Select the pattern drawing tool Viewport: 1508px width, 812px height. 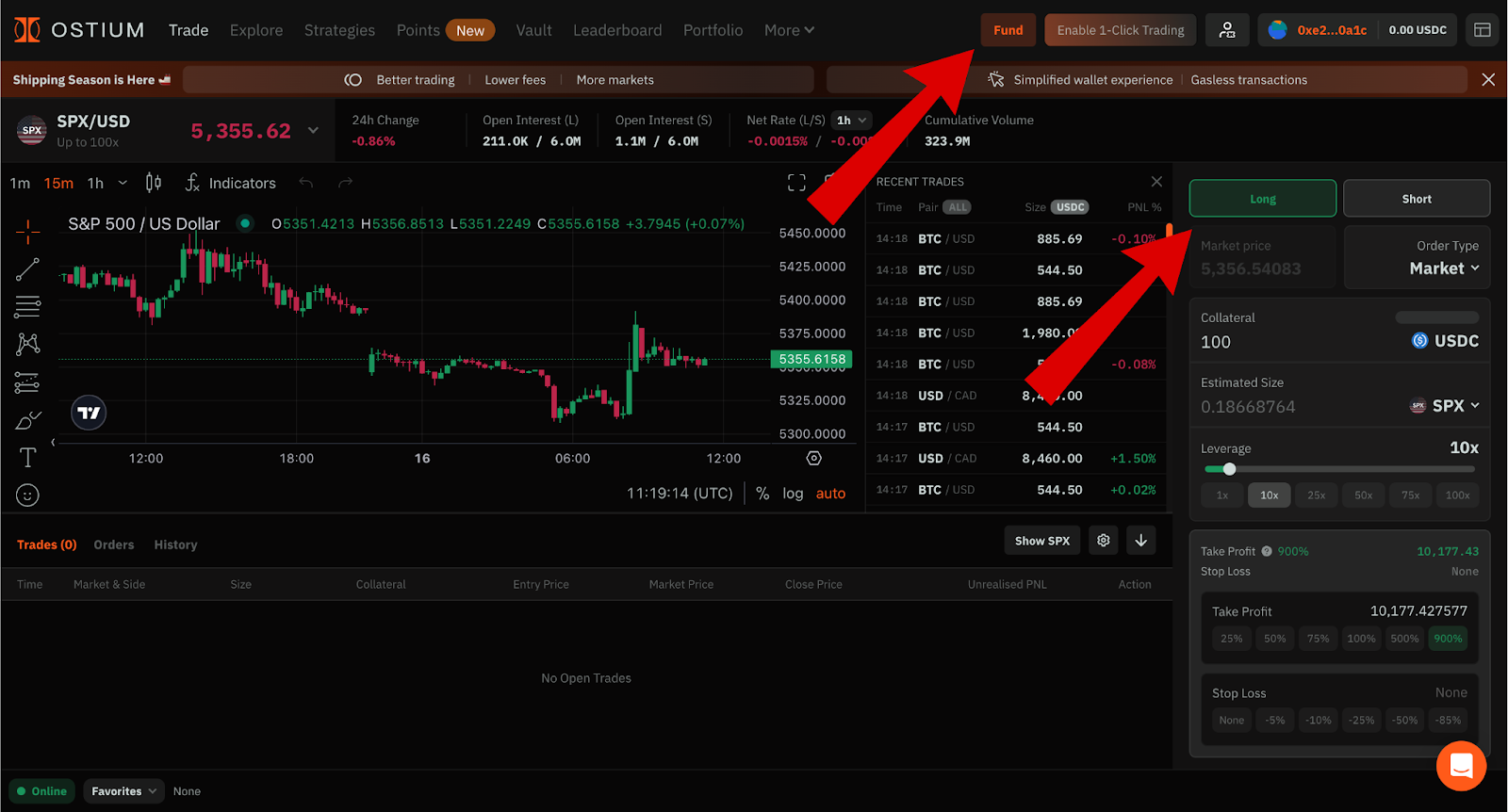(x=27, y=344)
